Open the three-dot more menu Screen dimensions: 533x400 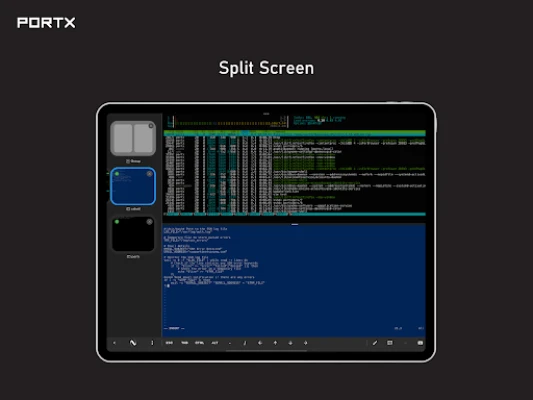[x=152, y=343]
